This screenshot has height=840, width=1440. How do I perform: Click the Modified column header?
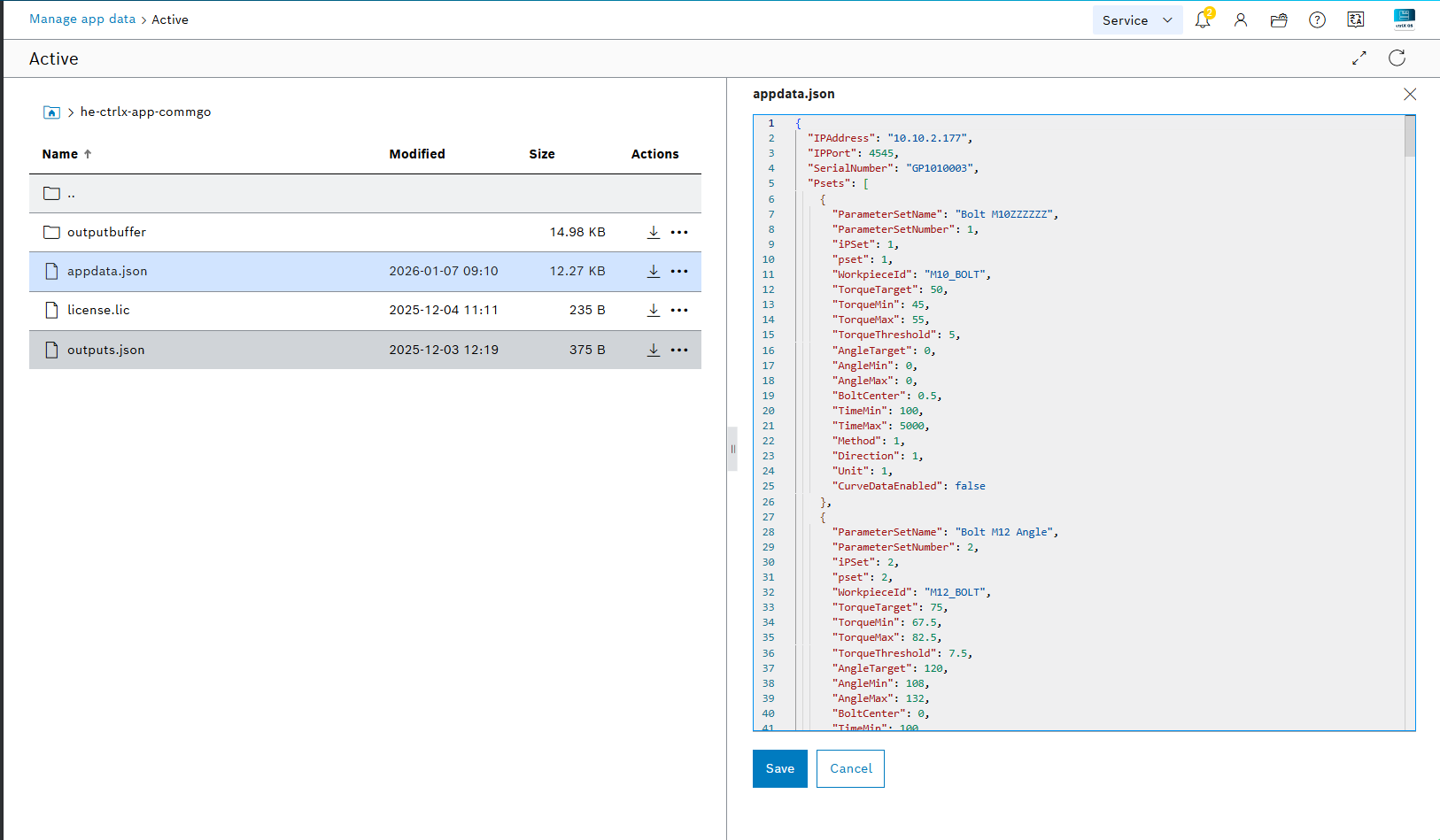coord(417,154)
